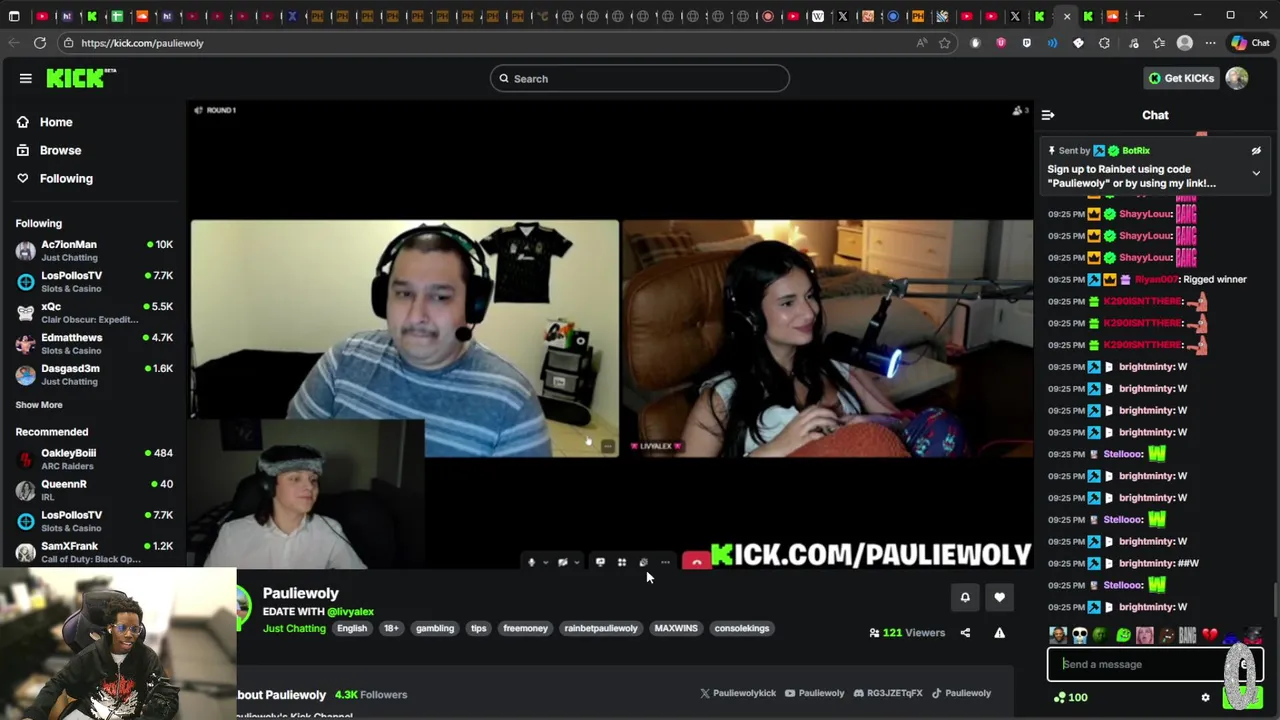1280x720 pixels.
Task: Open SamXFrank recommended channel
Action: (x=94, y=552)
